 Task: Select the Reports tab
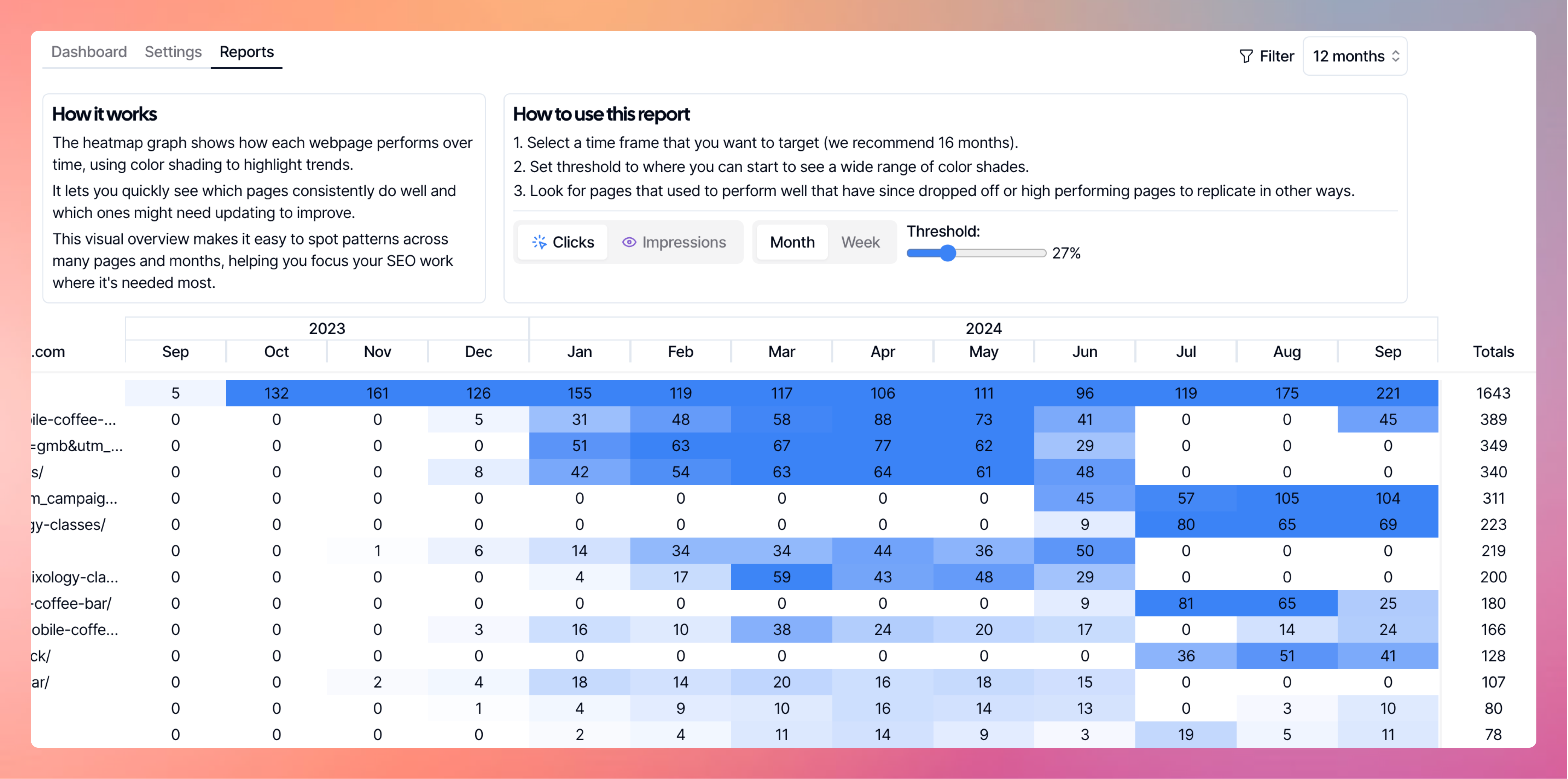pos(246,52)
